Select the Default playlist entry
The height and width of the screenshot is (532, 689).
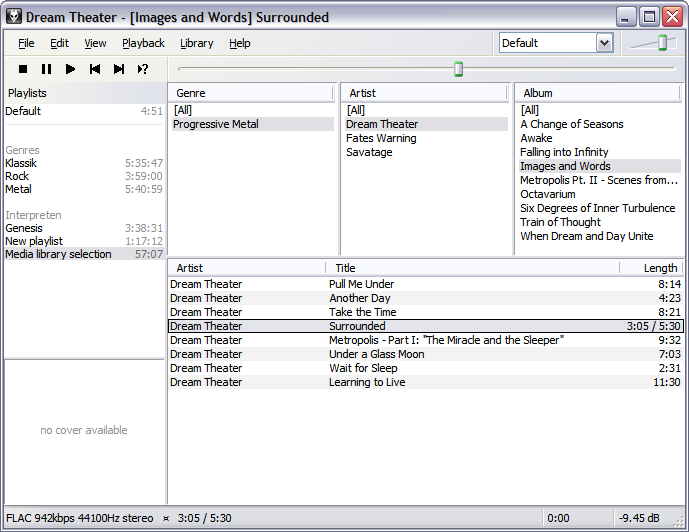[84, 111]
